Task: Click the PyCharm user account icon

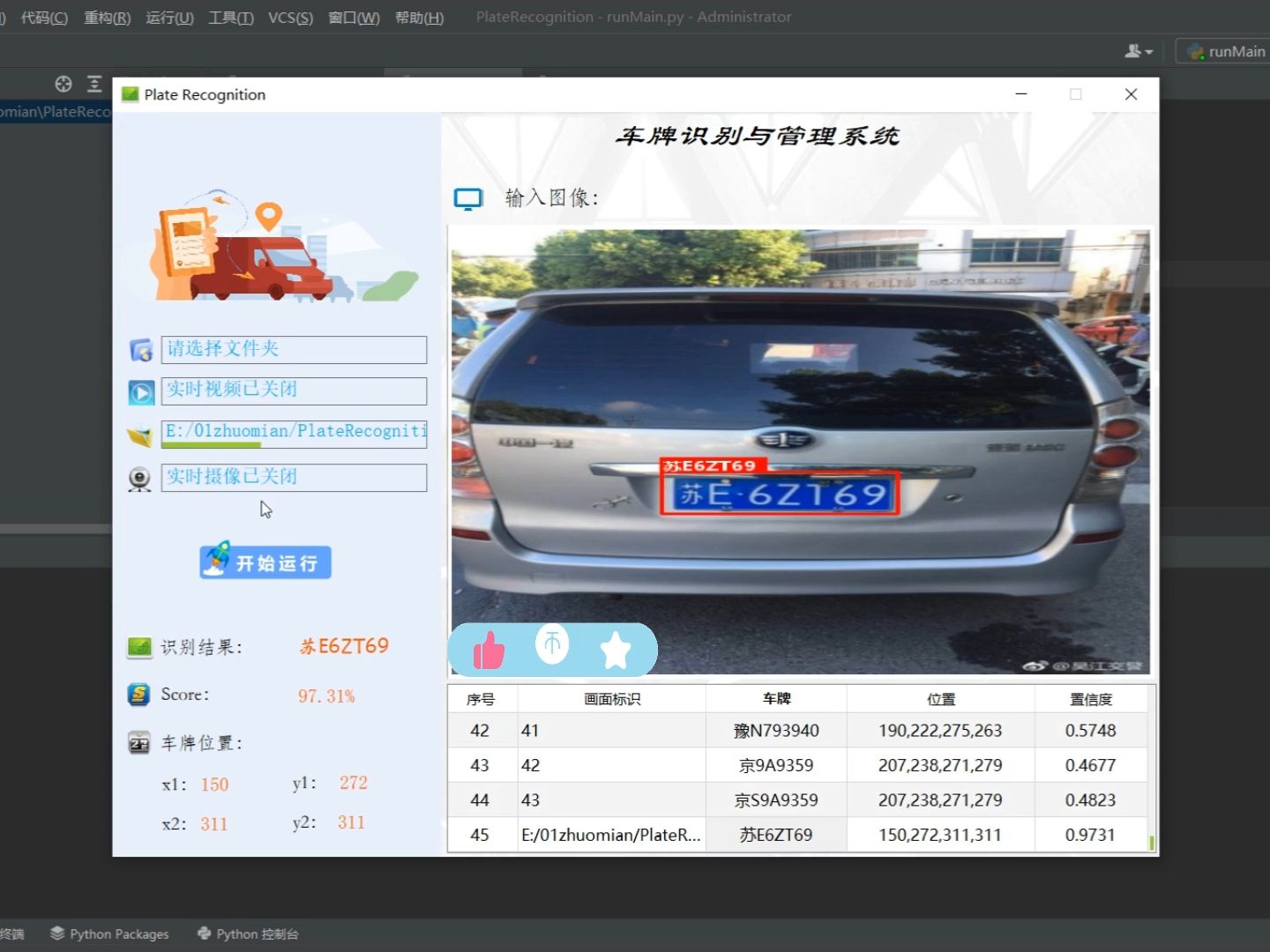Action: [x=1139, y=51]
